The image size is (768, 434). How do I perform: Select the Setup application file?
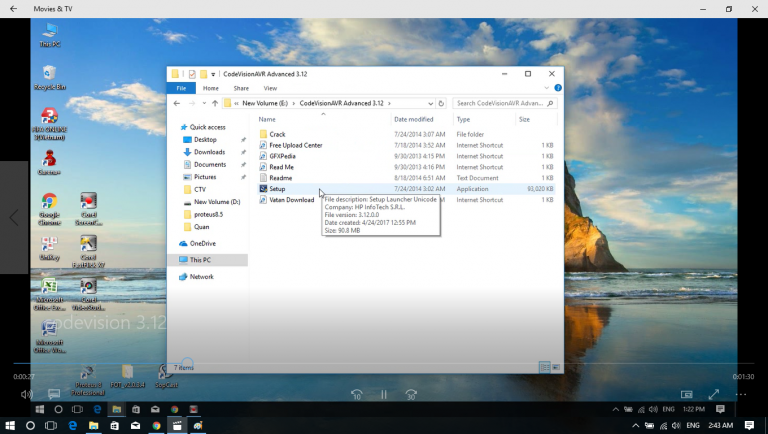click(x=277, y=188)
